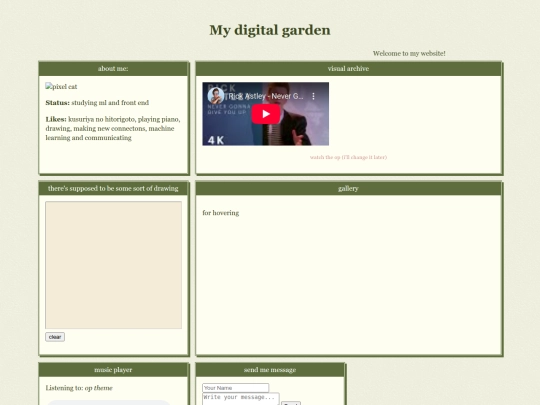Click the Rick Astley channel avatar
Screen dimensions: 540x405
pos(216,96)
